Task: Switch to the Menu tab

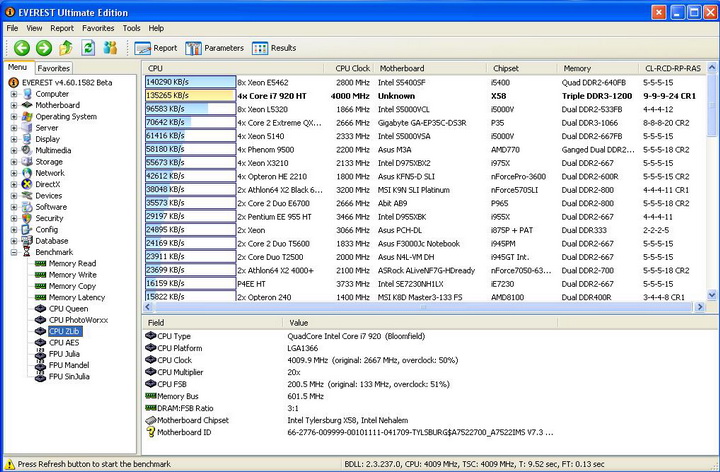Action: (x=17, y=67)
